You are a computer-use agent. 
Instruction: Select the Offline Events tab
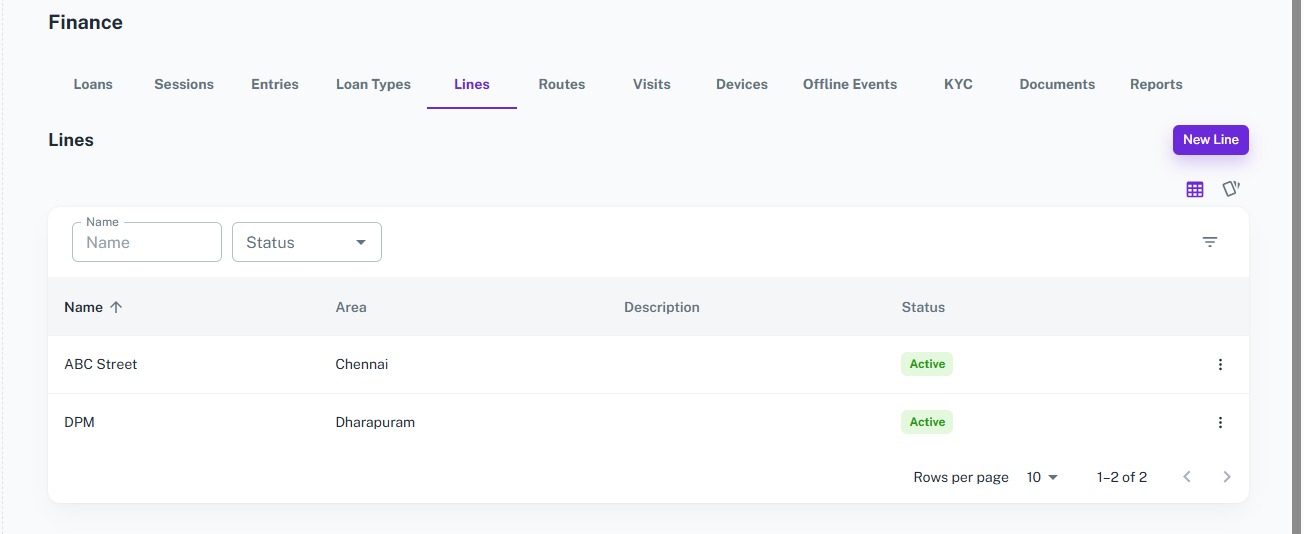tap(850, 84)
